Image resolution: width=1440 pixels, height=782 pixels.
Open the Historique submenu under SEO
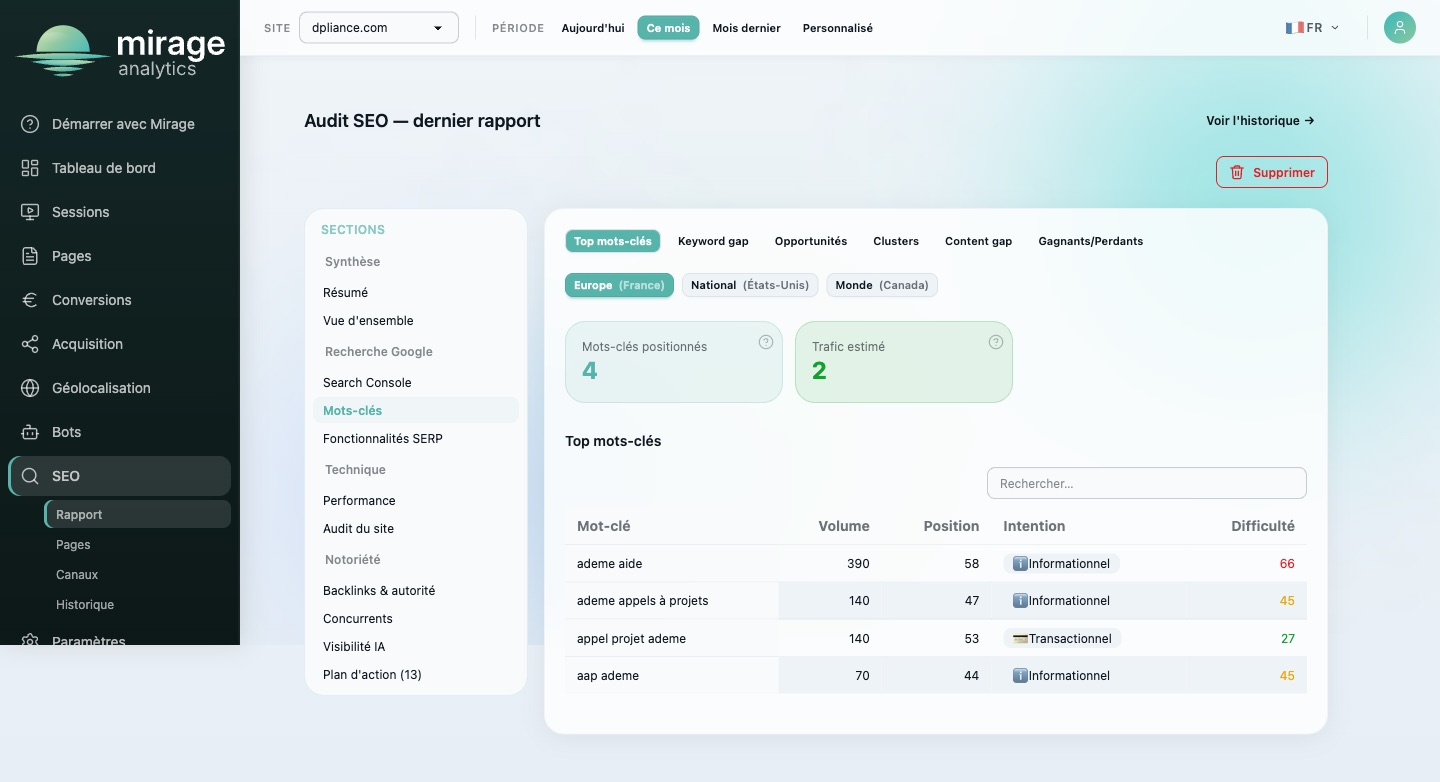coord(138,604)
